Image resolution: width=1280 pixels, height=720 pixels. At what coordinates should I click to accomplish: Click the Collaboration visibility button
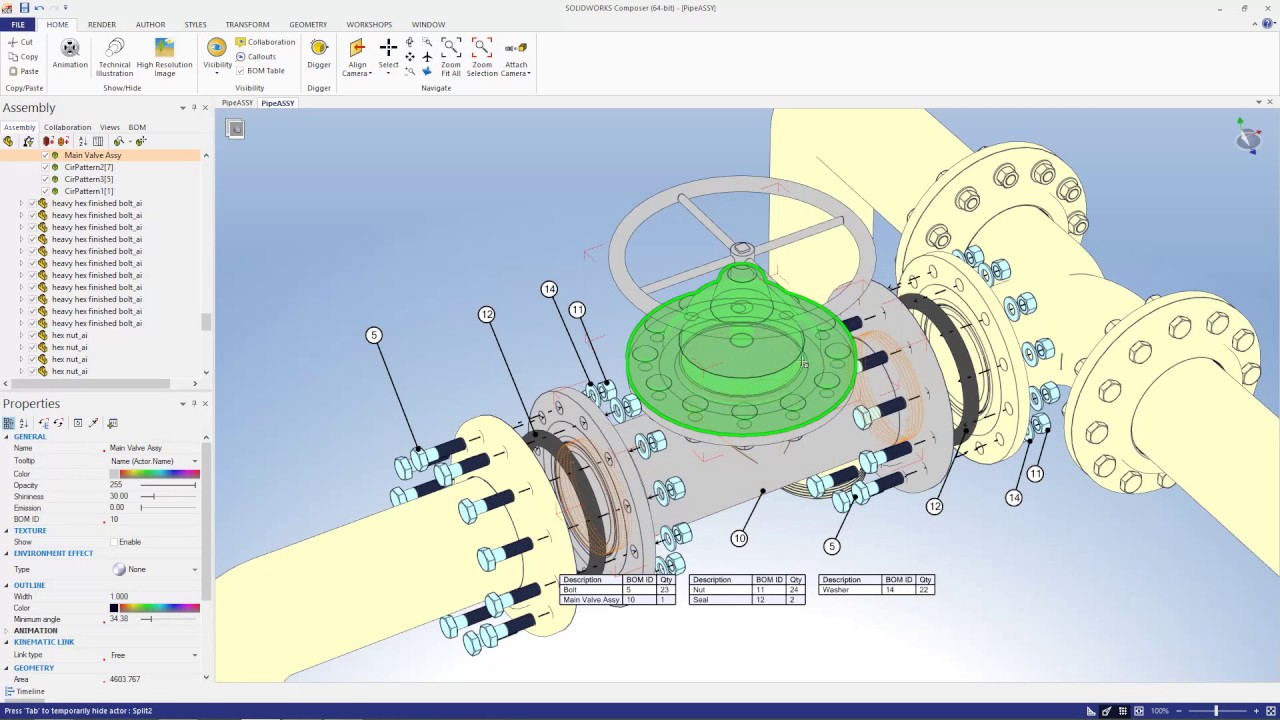[x=265, y=42]
